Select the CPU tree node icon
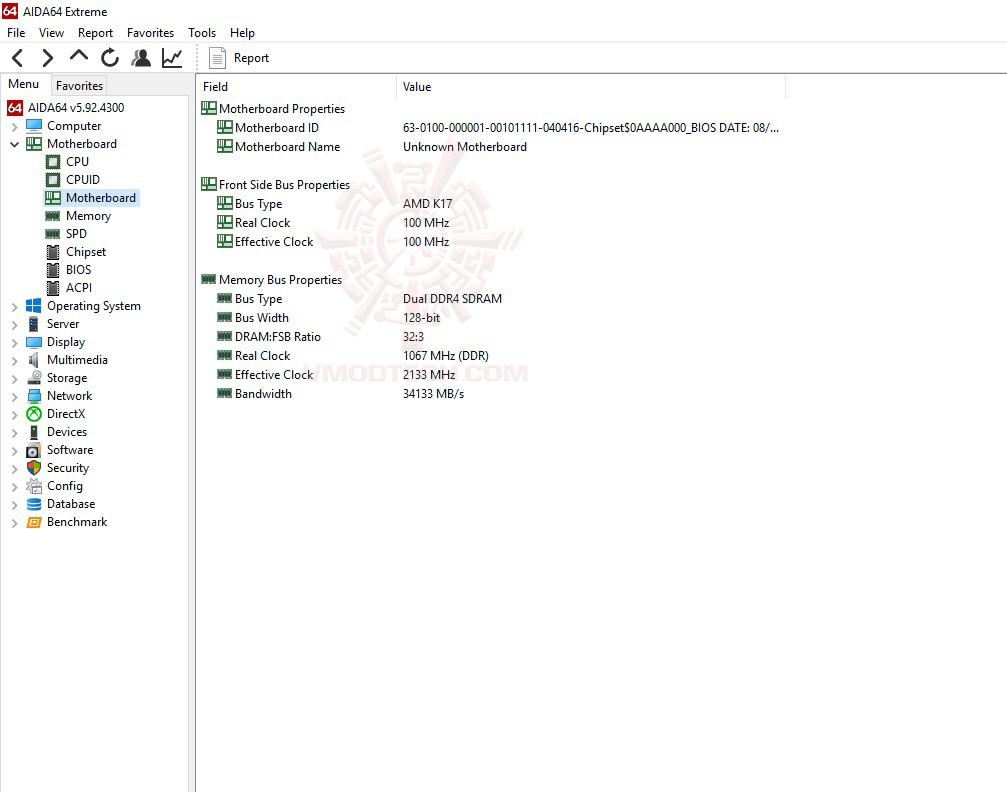Screen dimensions: 1007x792 (53, 162)
